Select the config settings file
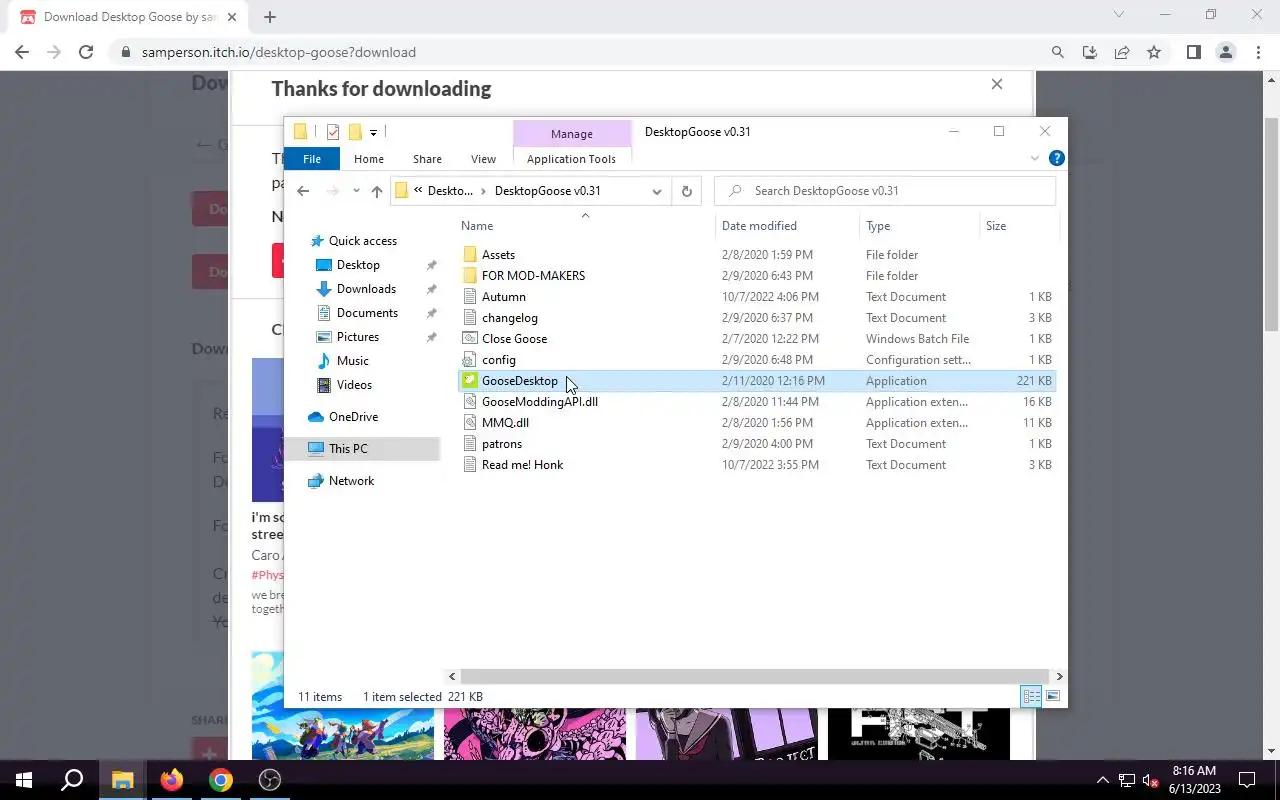The height and width of the screenshot is (800, 1280). pos(498,360)
